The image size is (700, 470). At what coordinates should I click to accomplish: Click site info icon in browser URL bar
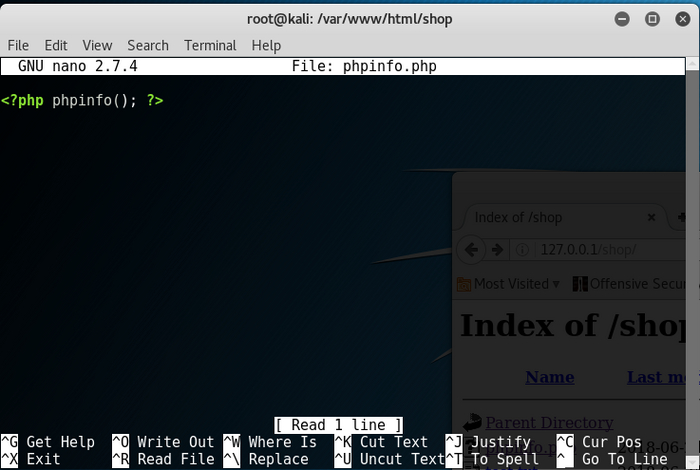click(x=522, y=250)
